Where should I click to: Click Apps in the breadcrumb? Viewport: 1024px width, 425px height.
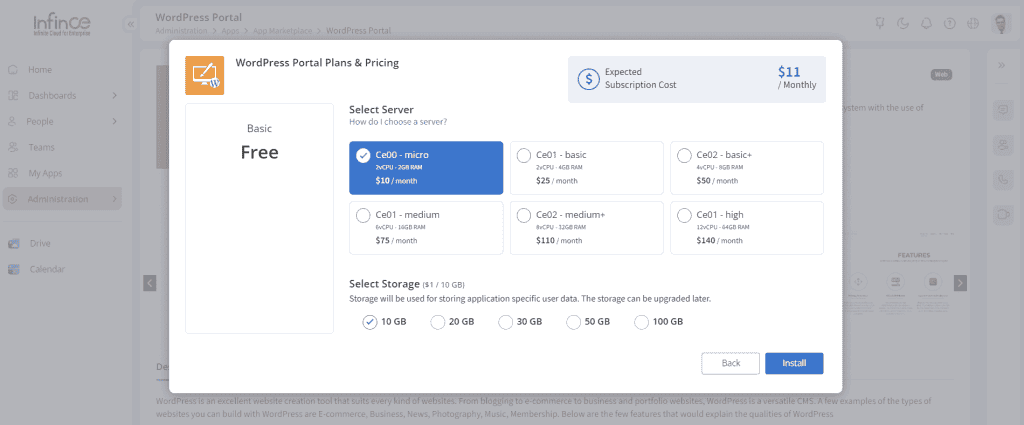(230, 30)
